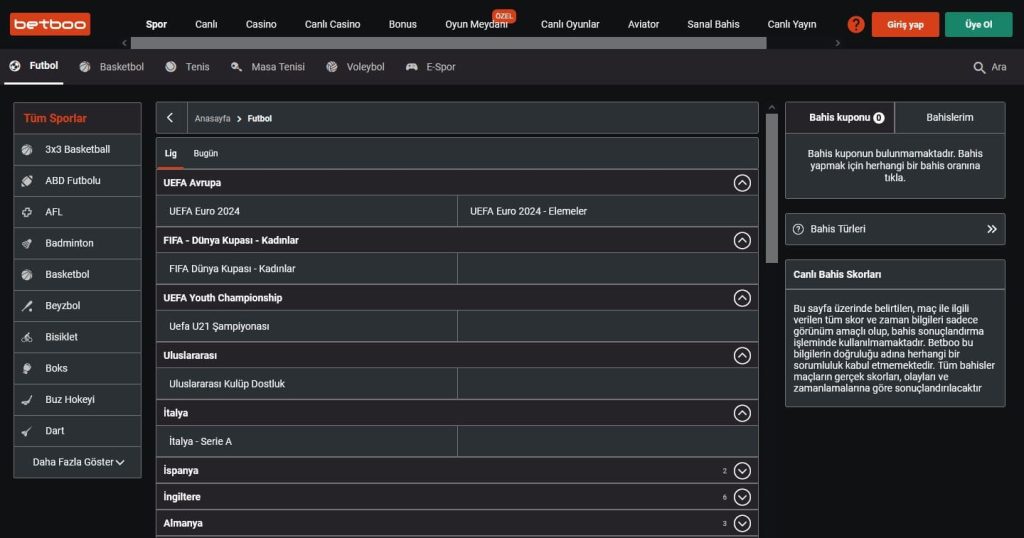
Task: Click the top menu horizontal scrollbar
Action: click(x=448, y=43)
